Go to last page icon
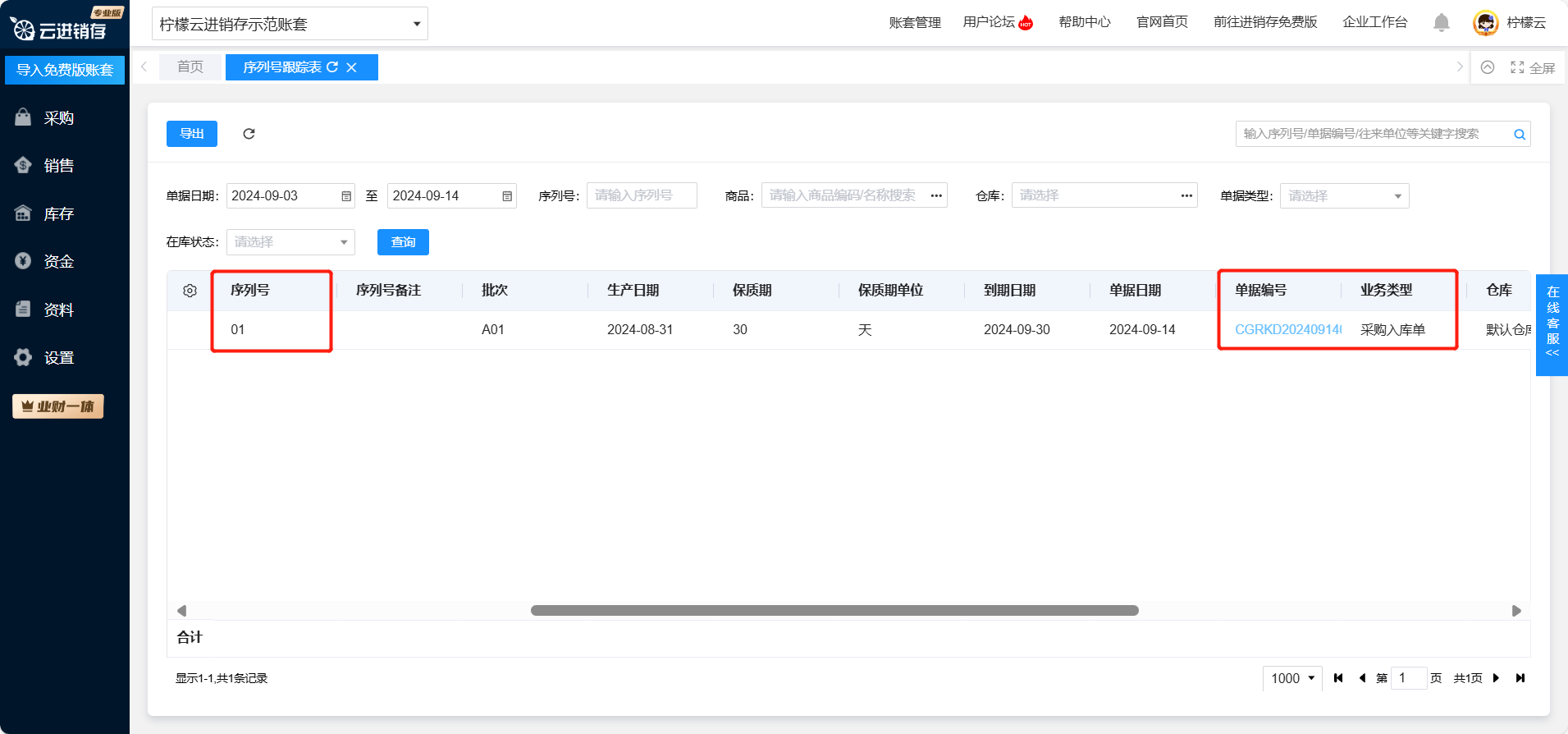Screen dimensions: 1568x734 (x=1520, y=678)
